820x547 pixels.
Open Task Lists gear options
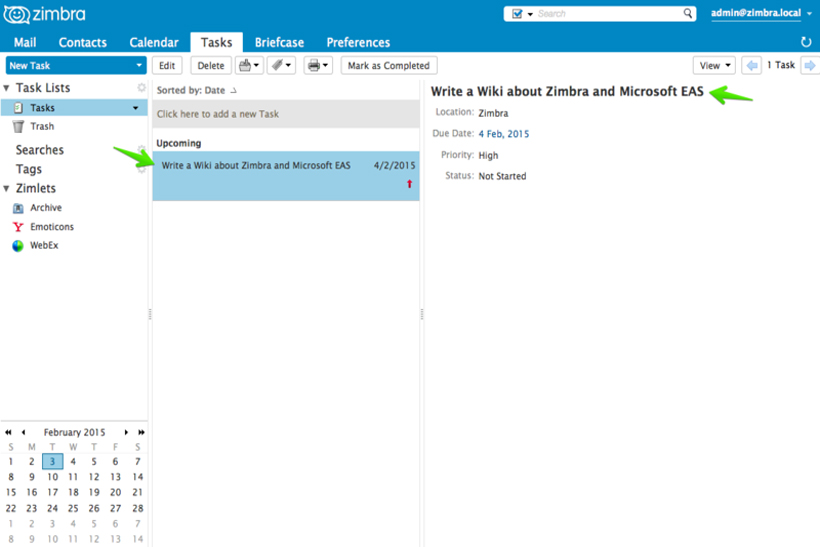(141, 87)
